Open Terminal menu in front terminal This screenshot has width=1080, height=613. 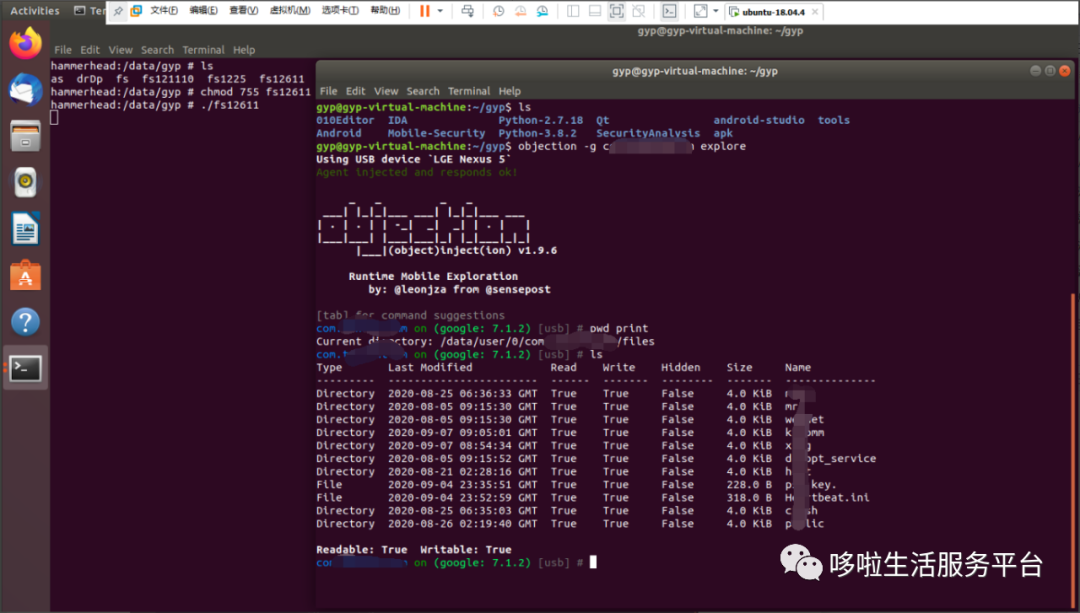click(x=469, y=91)
